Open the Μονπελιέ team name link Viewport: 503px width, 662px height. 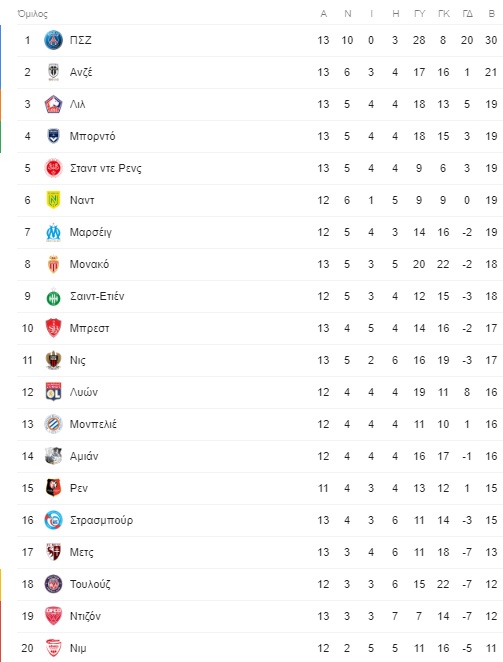click(x=93, y=424)
